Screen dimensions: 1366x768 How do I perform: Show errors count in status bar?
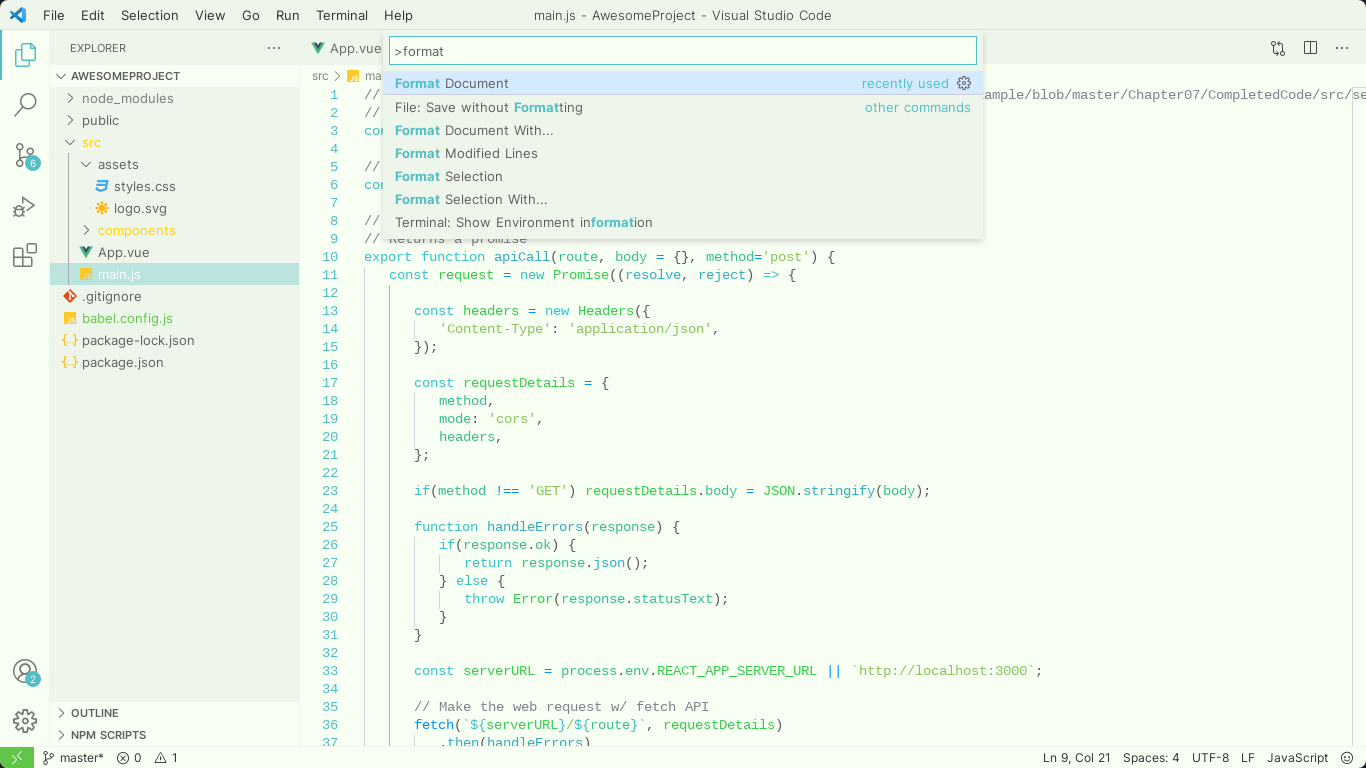click(129, 757)
